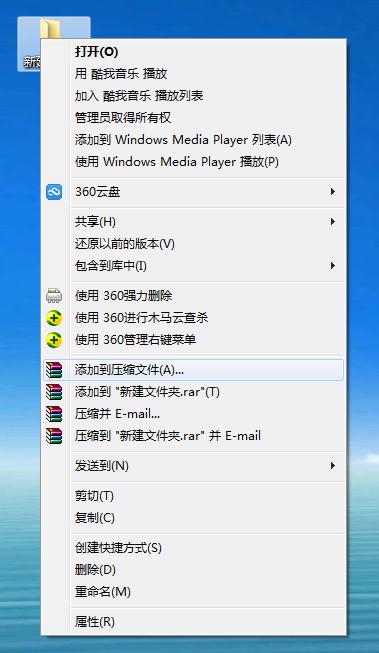The height and width of the screenshot is (653, 379).
Task: Expand the 发送到(N) submenu arrow
Action: [332, 466]
